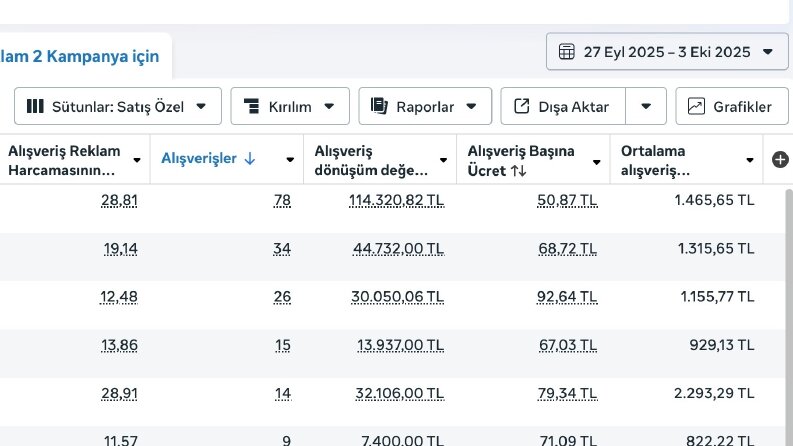Click the Dışa Aktar export button
This screenshot has height=446, width=793.
pyautogui.click(x=563, y=106)
